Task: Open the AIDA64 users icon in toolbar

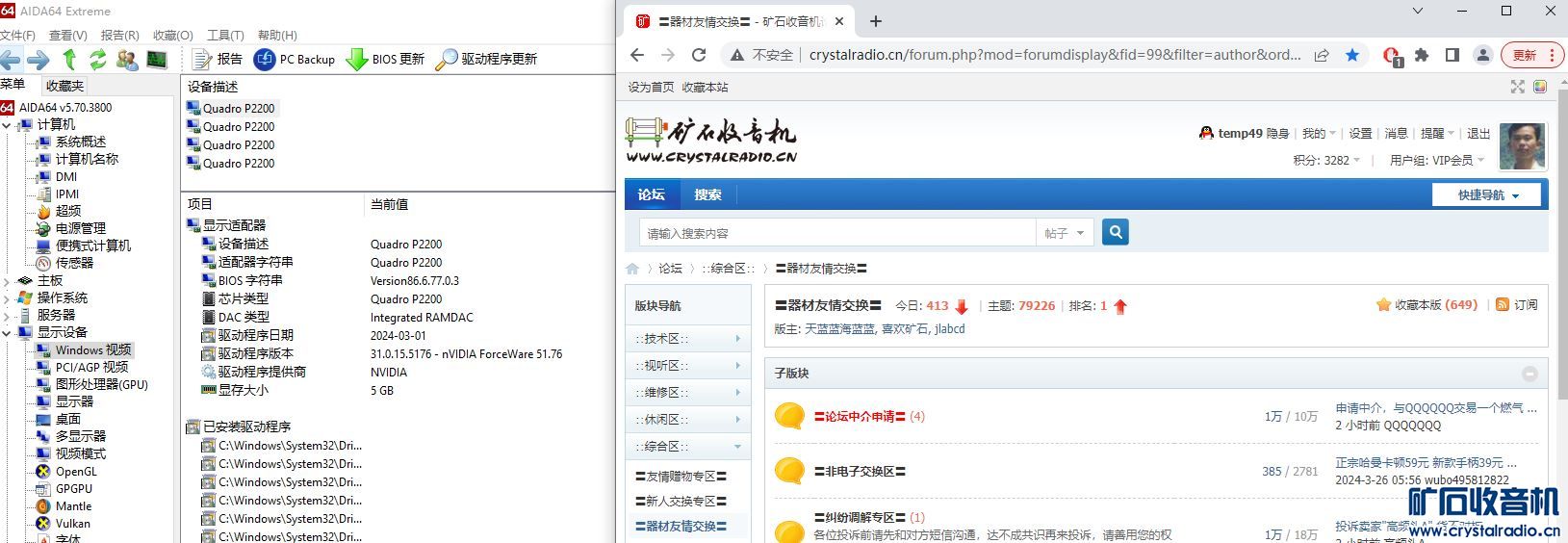Action: (126, 60)
